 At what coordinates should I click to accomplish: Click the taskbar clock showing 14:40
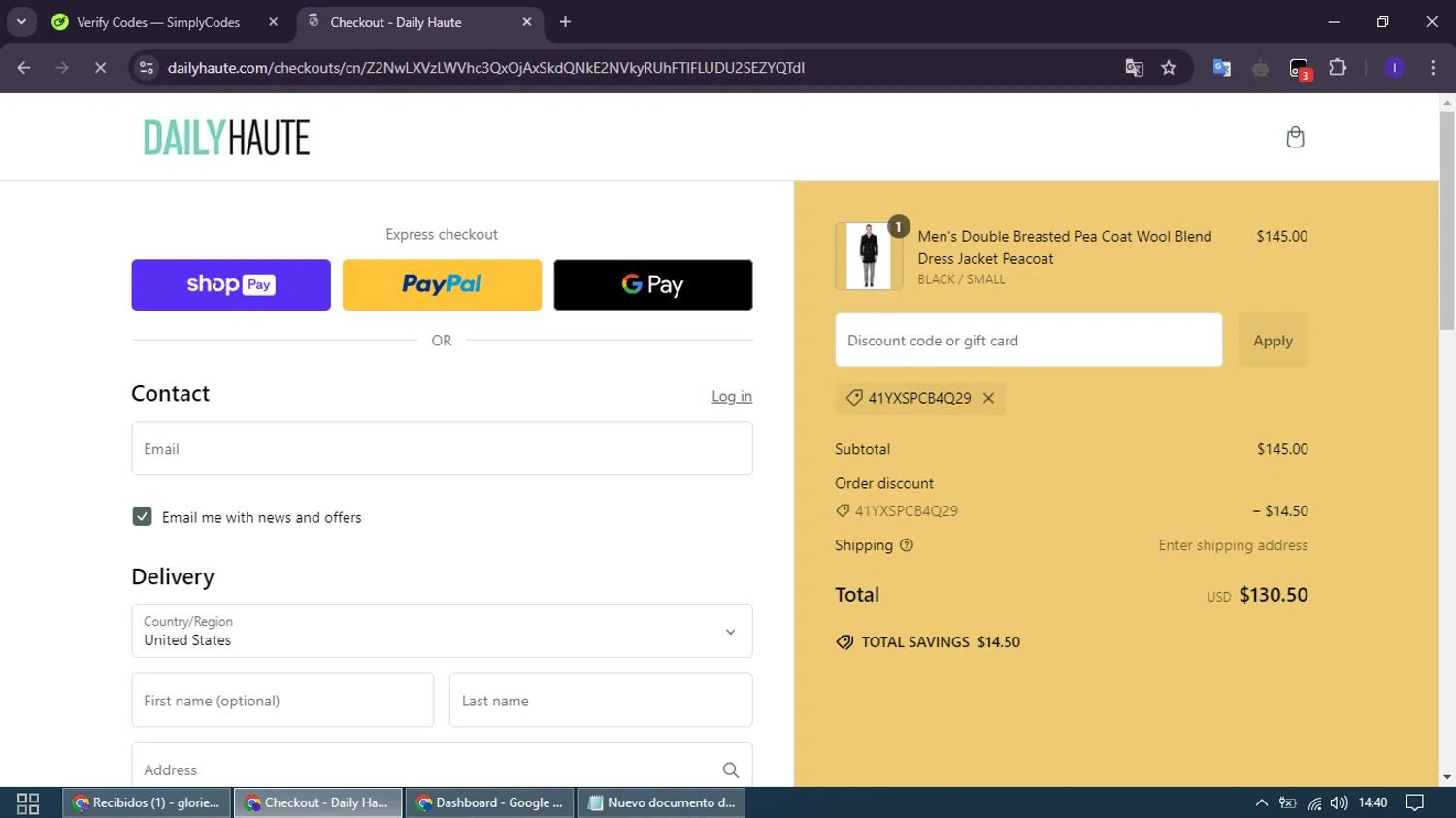(x=1373, y=802)
